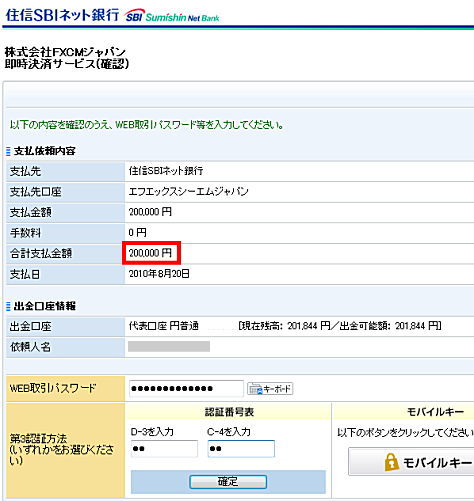Viewport: 474px width, 501px height.
Task: Click the keyboard icon beside password field
Action: (256, 389)
